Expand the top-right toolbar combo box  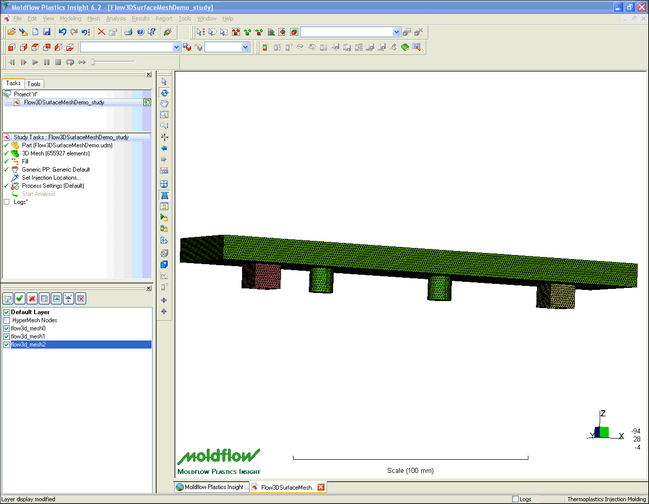pos(397,32)
